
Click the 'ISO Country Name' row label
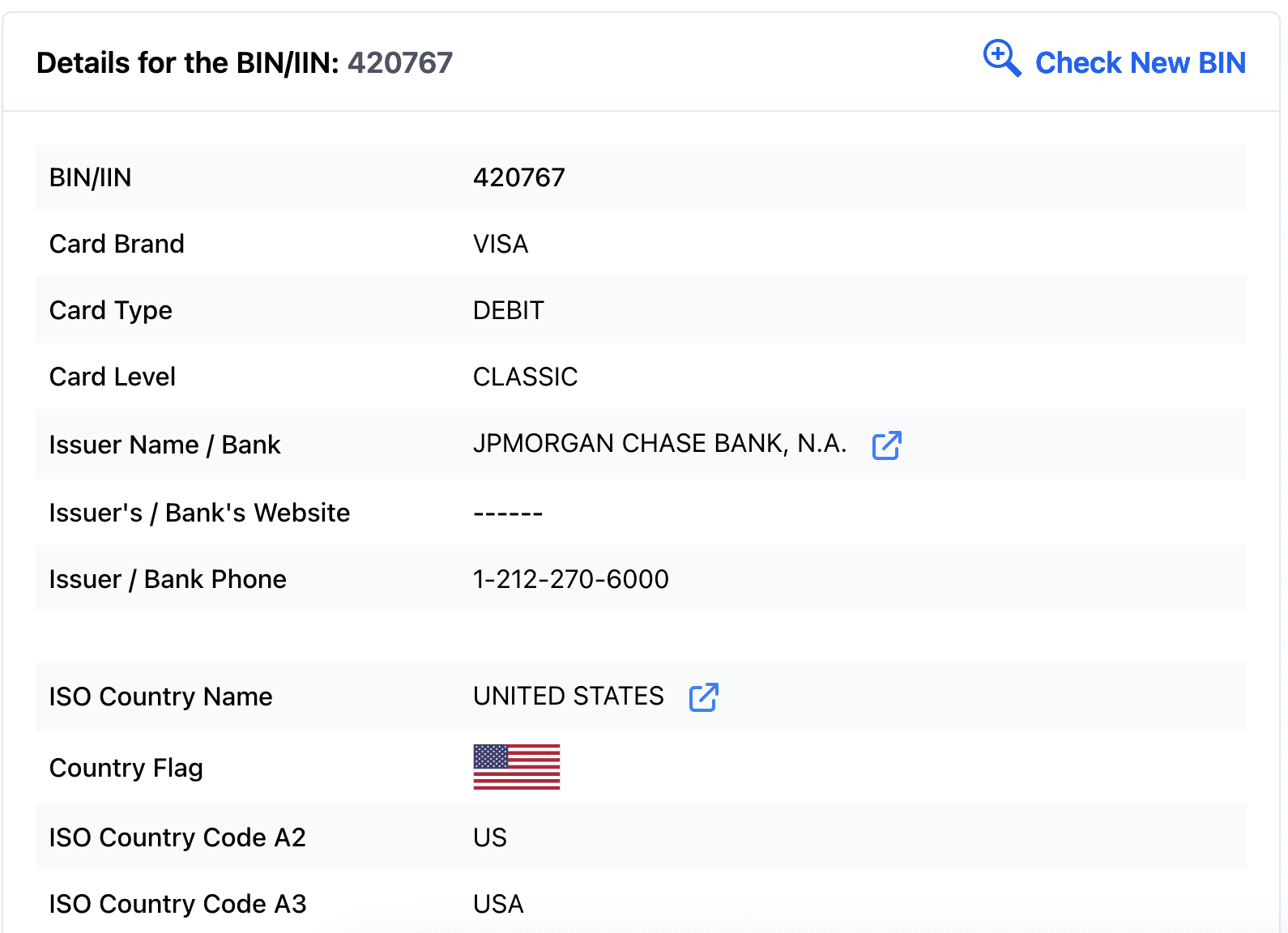click(160, 697)
